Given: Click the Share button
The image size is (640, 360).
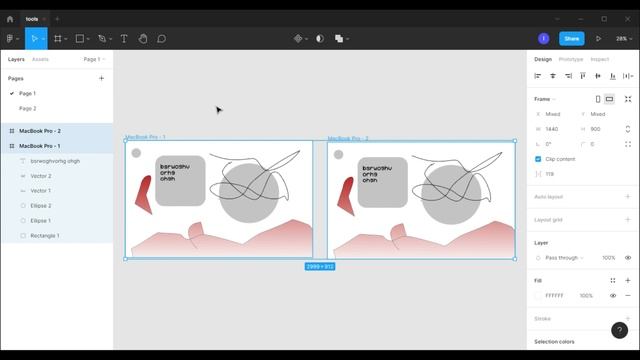Looking at the screenshot, I should (x=571, y=39).
